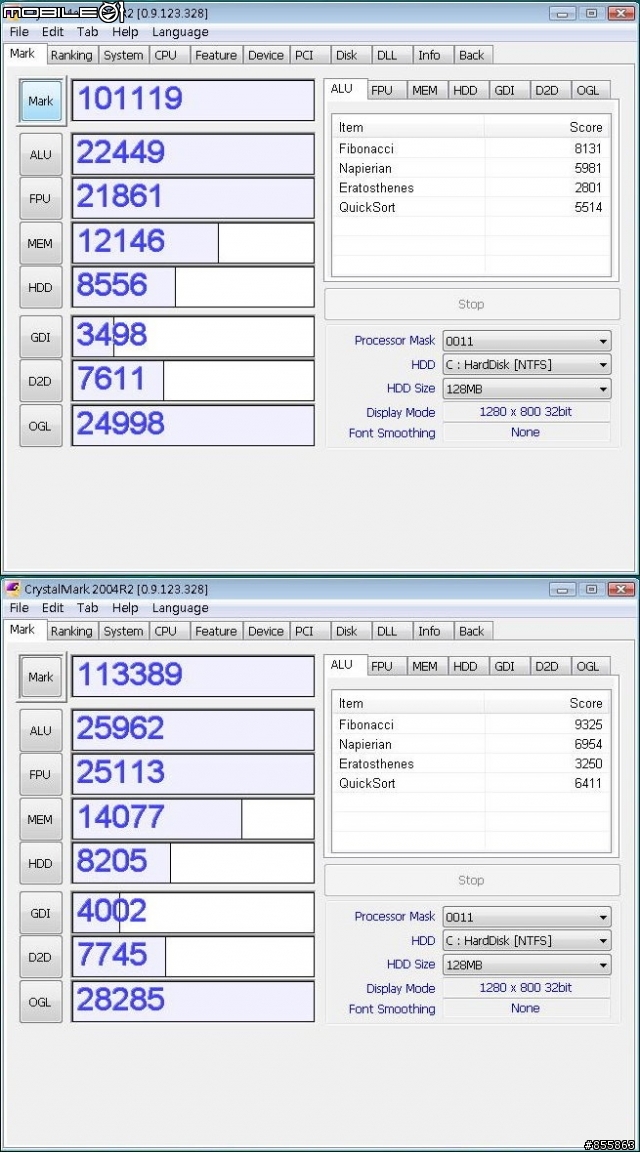Click the Score column header in the 113389 window

click(547, 703)
